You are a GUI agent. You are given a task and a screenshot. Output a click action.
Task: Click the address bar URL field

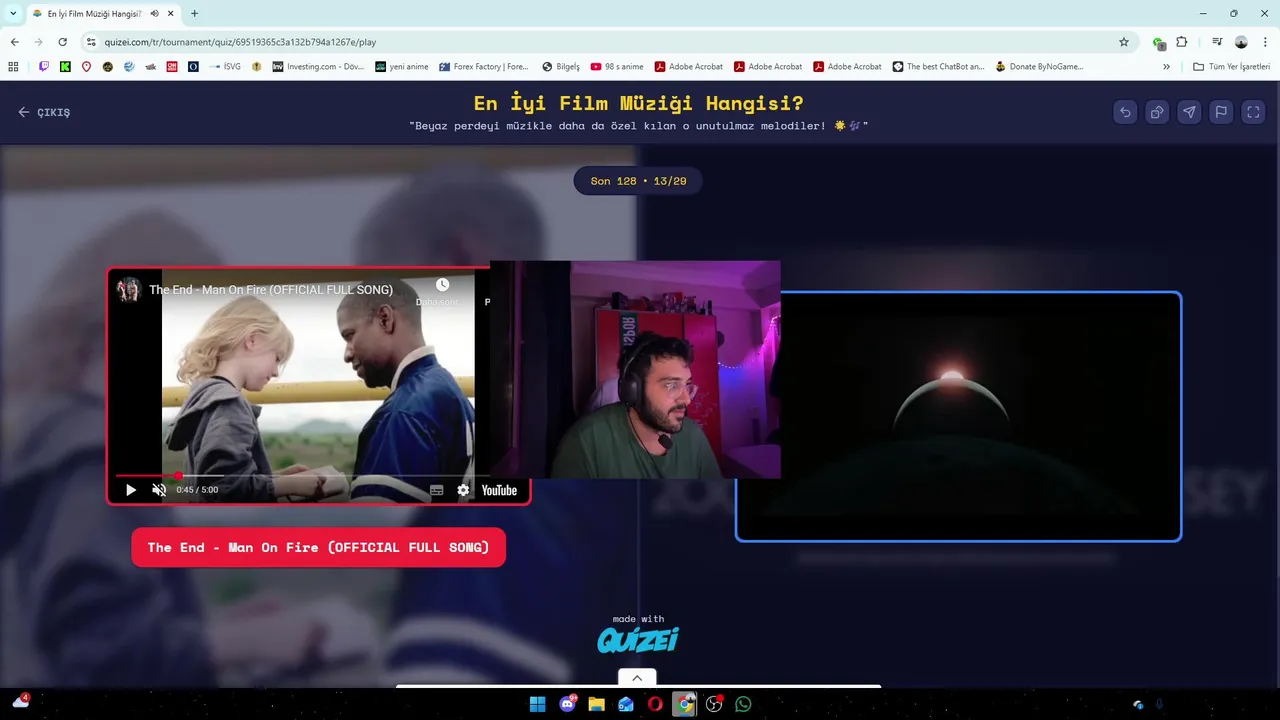pos(600,42)
